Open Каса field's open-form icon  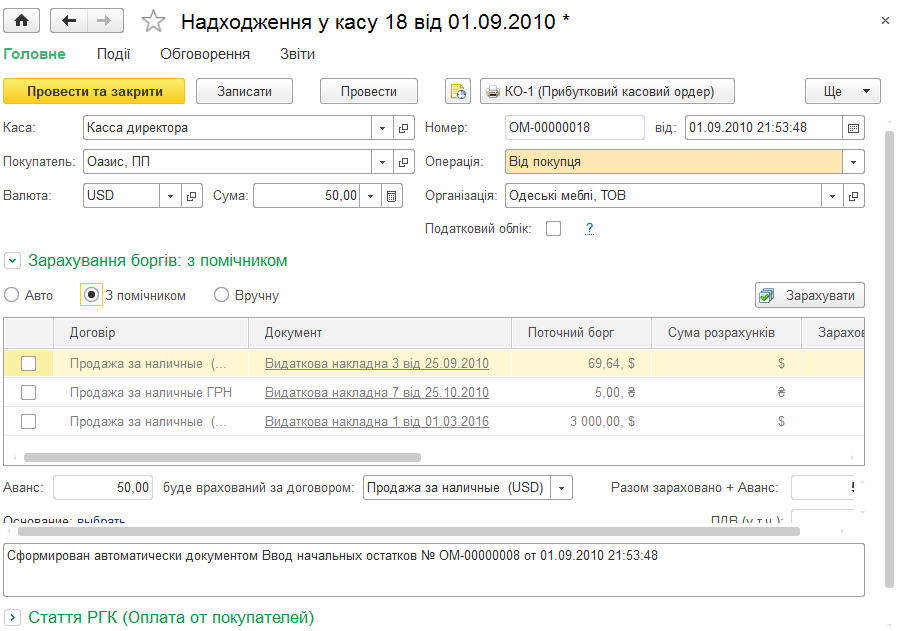(x=404, y=128)
